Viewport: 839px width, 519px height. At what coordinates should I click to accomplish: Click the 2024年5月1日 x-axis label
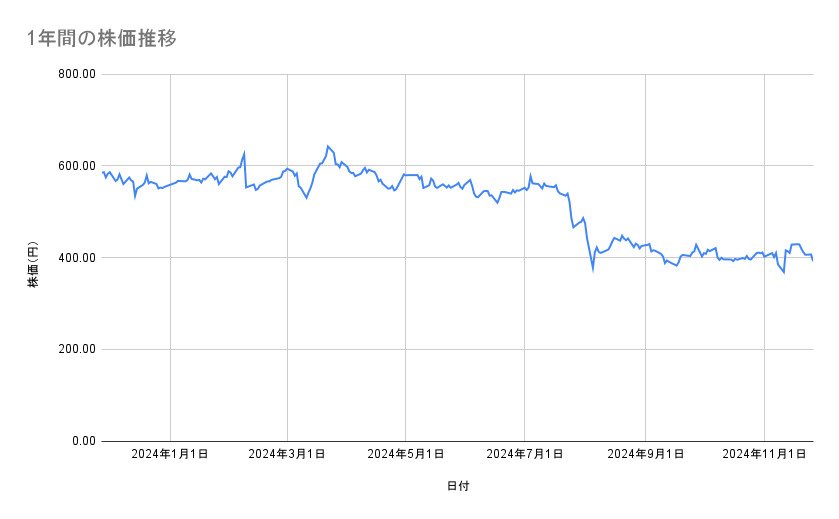pos(406,455)
